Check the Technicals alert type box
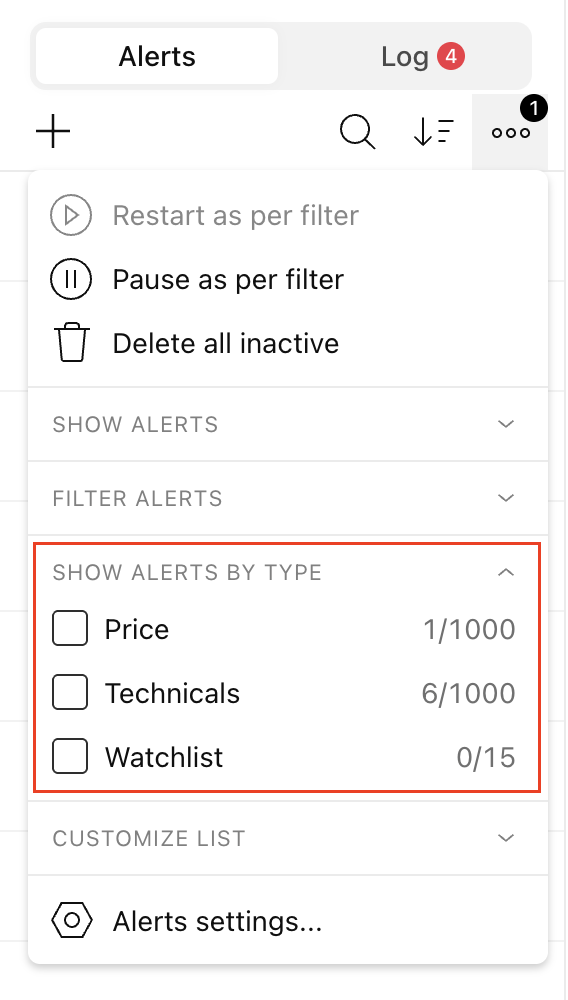The image size is (568, 1000). 70,693
